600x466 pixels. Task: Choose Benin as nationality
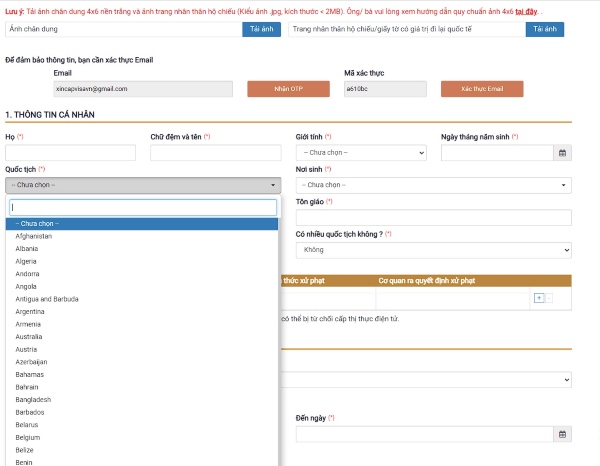point(142,462)
